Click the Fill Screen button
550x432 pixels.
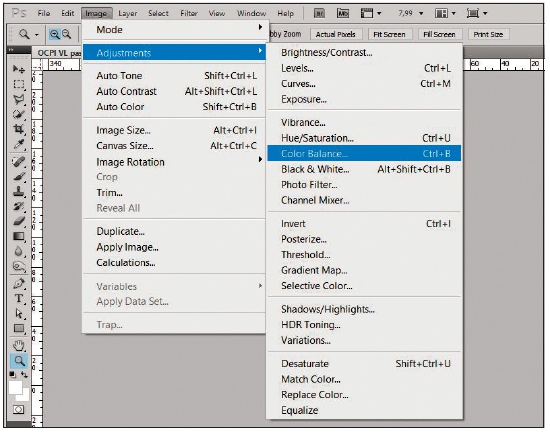[x=439, y=34]
